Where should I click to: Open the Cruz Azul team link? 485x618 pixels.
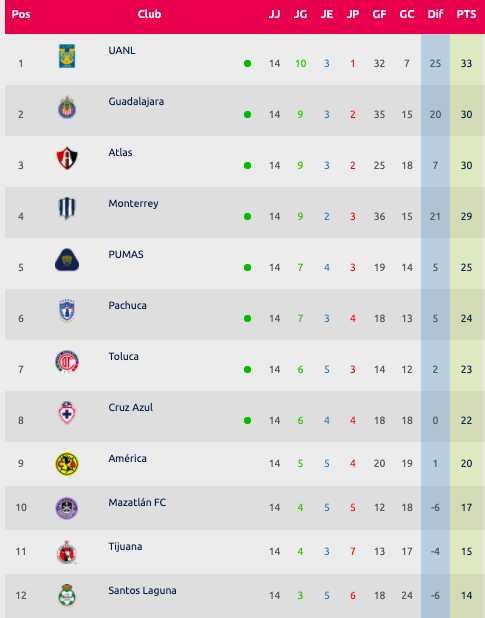[x=130, y=407]
